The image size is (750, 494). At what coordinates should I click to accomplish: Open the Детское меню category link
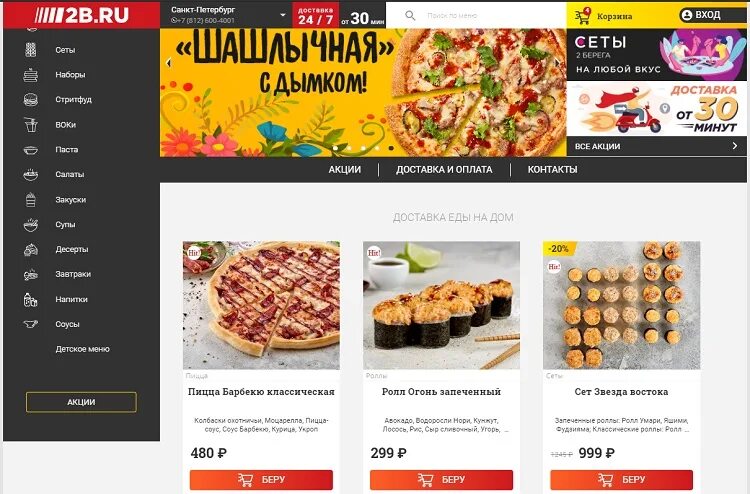click(x=82, y=349)
